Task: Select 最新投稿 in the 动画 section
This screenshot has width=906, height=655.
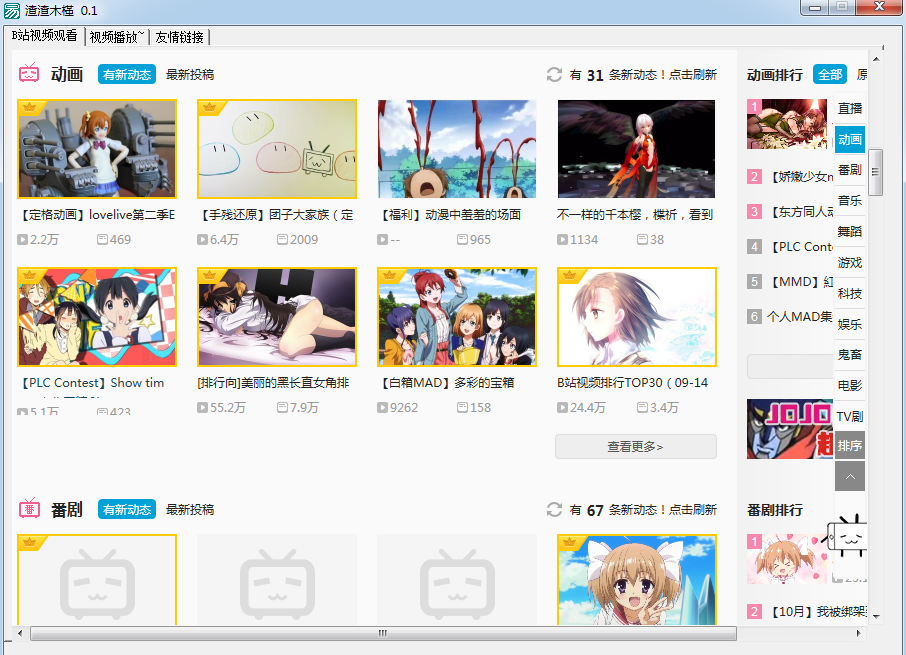Action: (190, 75)
